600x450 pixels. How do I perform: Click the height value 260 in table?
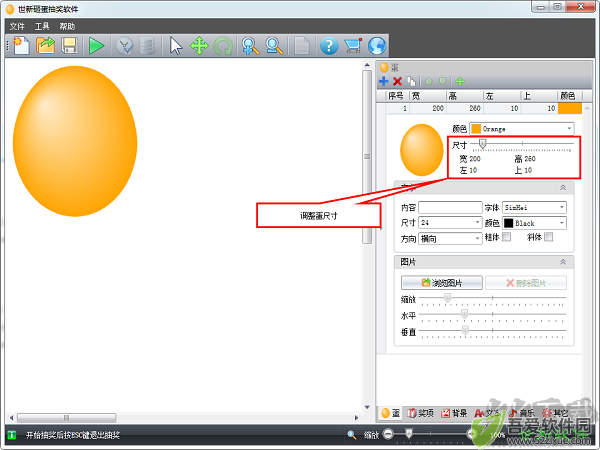click(x=475, y=108)
